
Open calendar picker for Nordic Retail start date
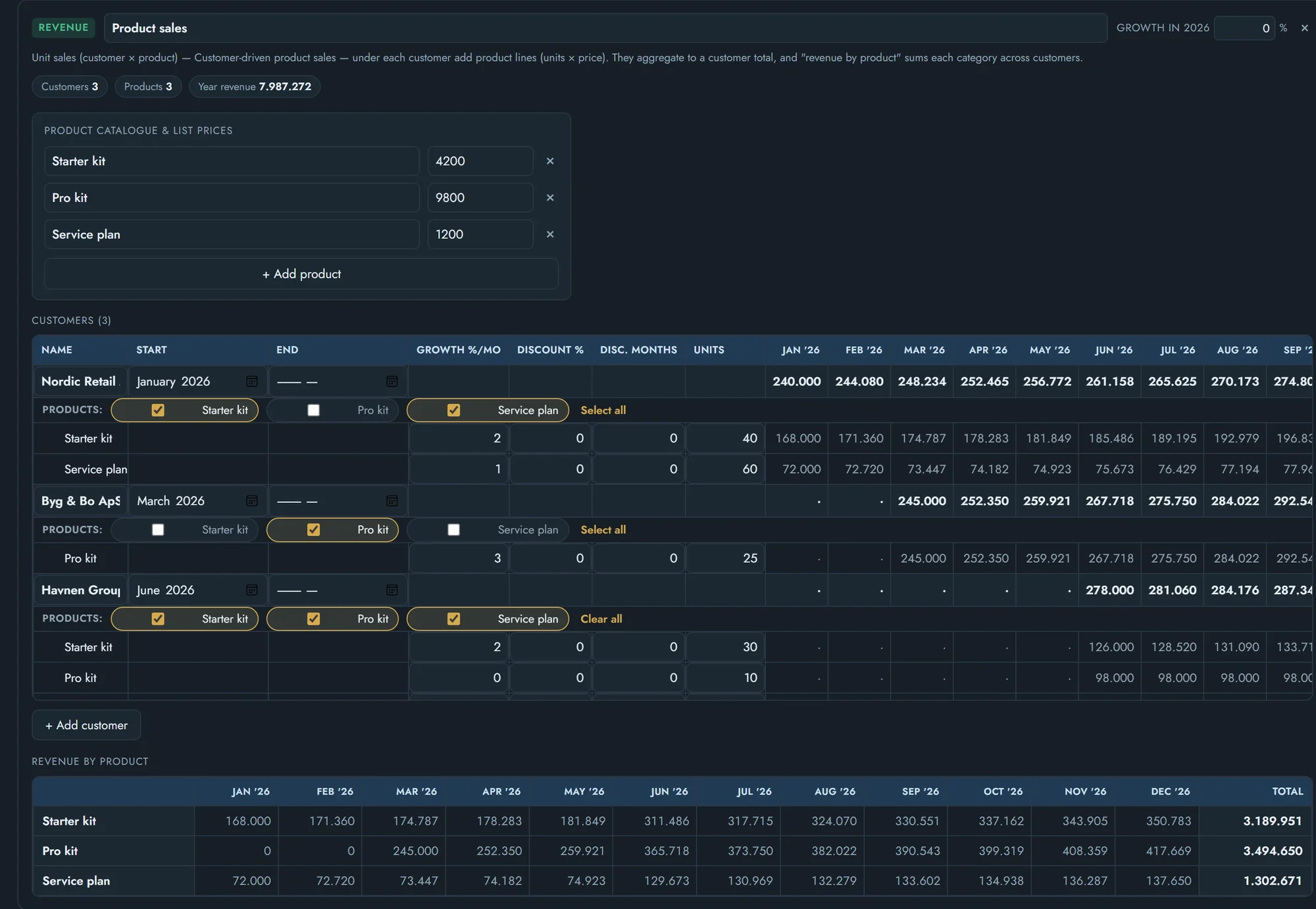tap(251, 382)
